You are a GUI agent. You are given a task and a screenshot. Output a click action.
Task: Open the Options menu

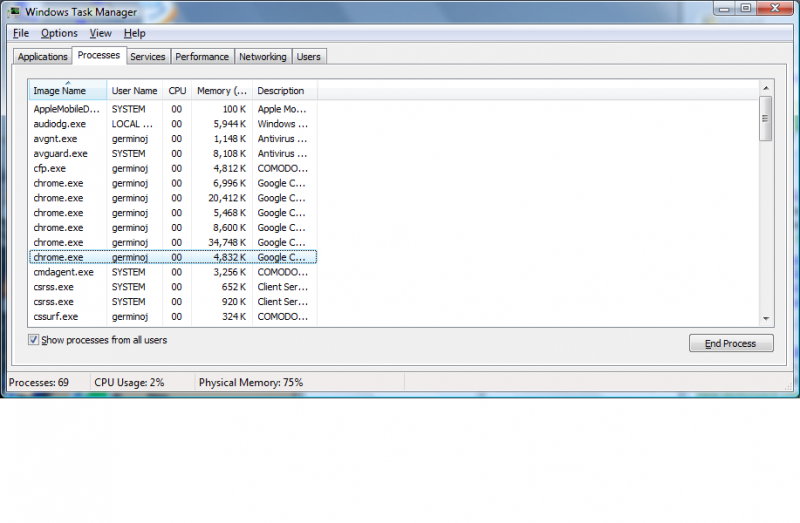[x=59, y=33]
